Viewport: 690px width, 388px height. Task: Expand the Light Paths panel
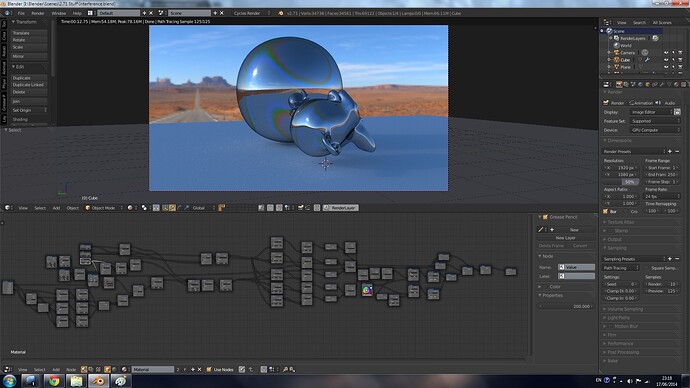tap(618, 318)
